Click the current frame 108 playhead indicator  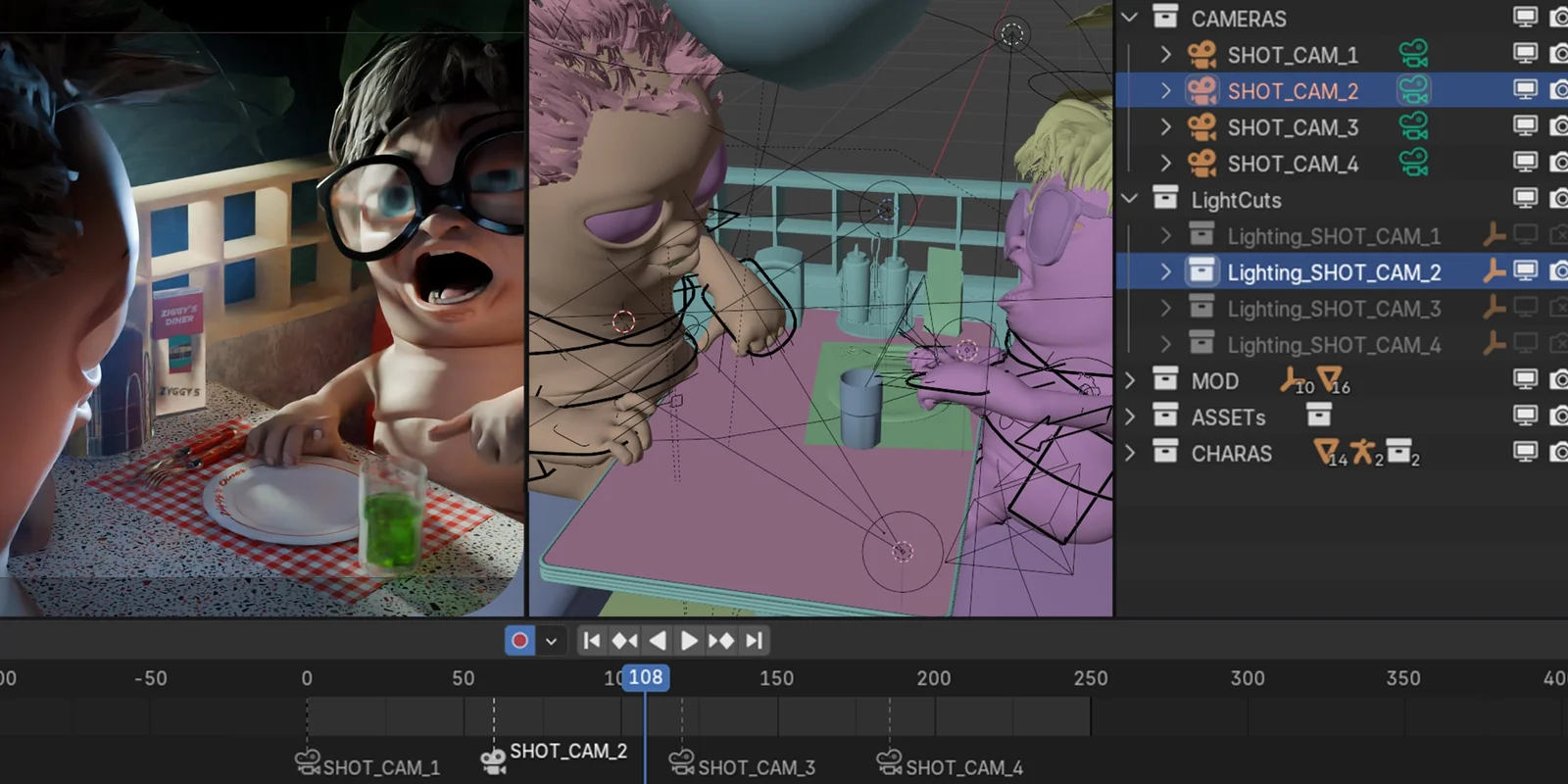coord(645,677)
